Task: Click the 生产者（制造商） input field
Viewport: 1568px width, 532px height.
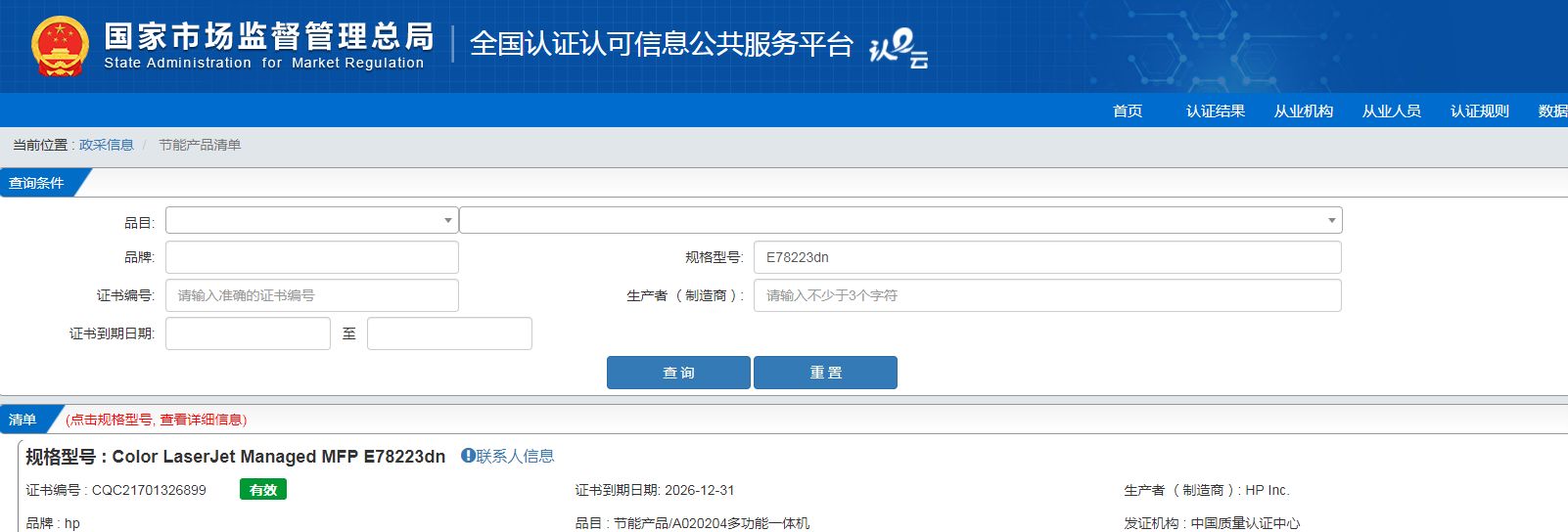Action: click(x=1047, y=295)
